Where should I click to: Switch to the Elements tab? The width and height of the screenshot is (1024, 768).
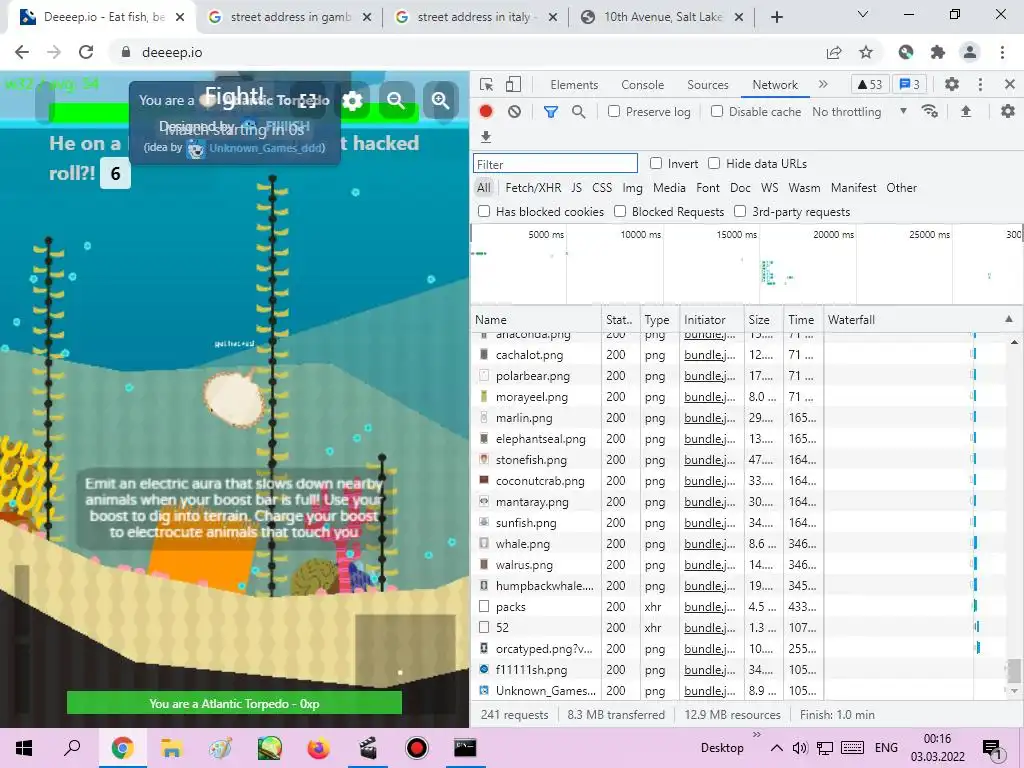point(574,85)
